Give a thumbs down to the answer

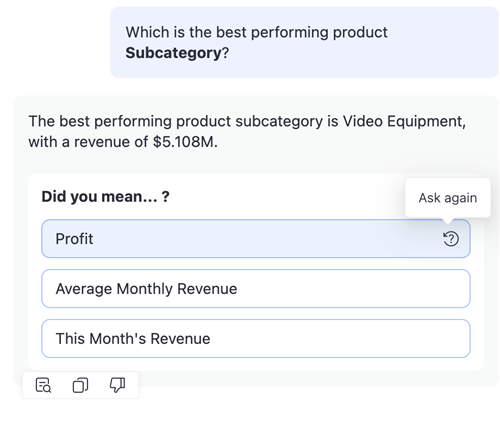click(x=117, y=385)
